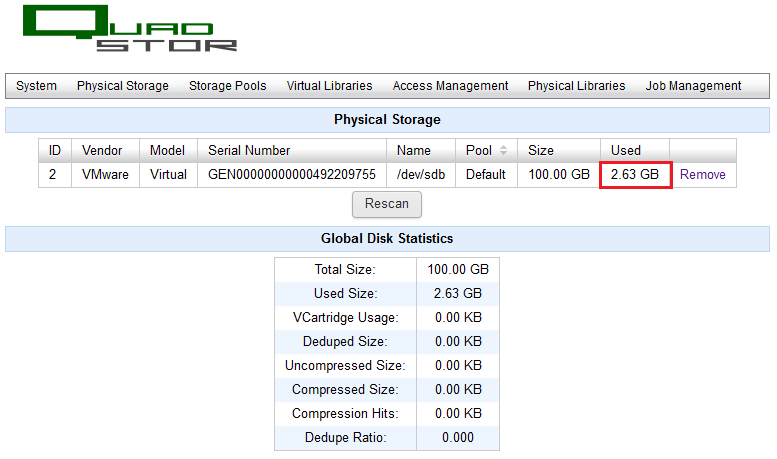Click the Physical Storage section heading
777x459 pixels.
(387, 119)
